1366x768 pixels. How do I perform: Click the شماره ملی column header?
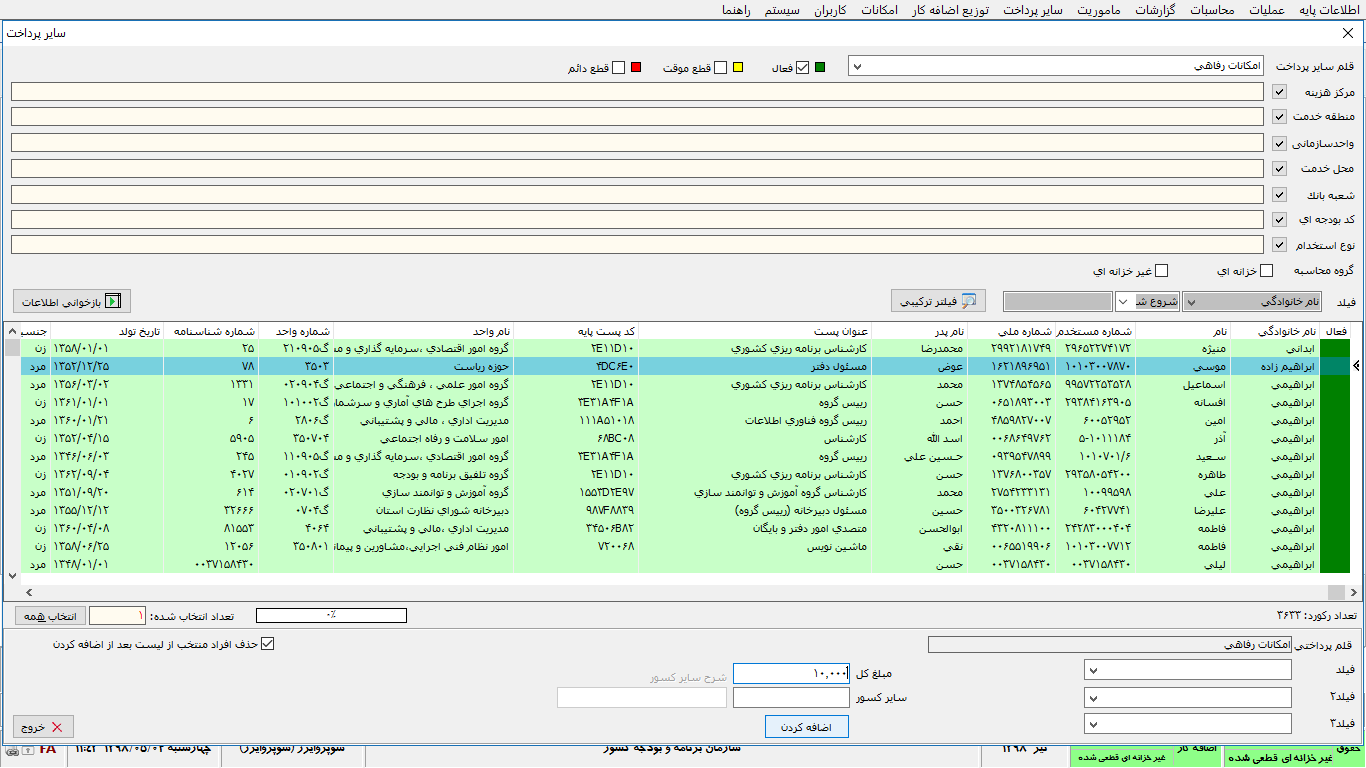(x=1011, y=331)
